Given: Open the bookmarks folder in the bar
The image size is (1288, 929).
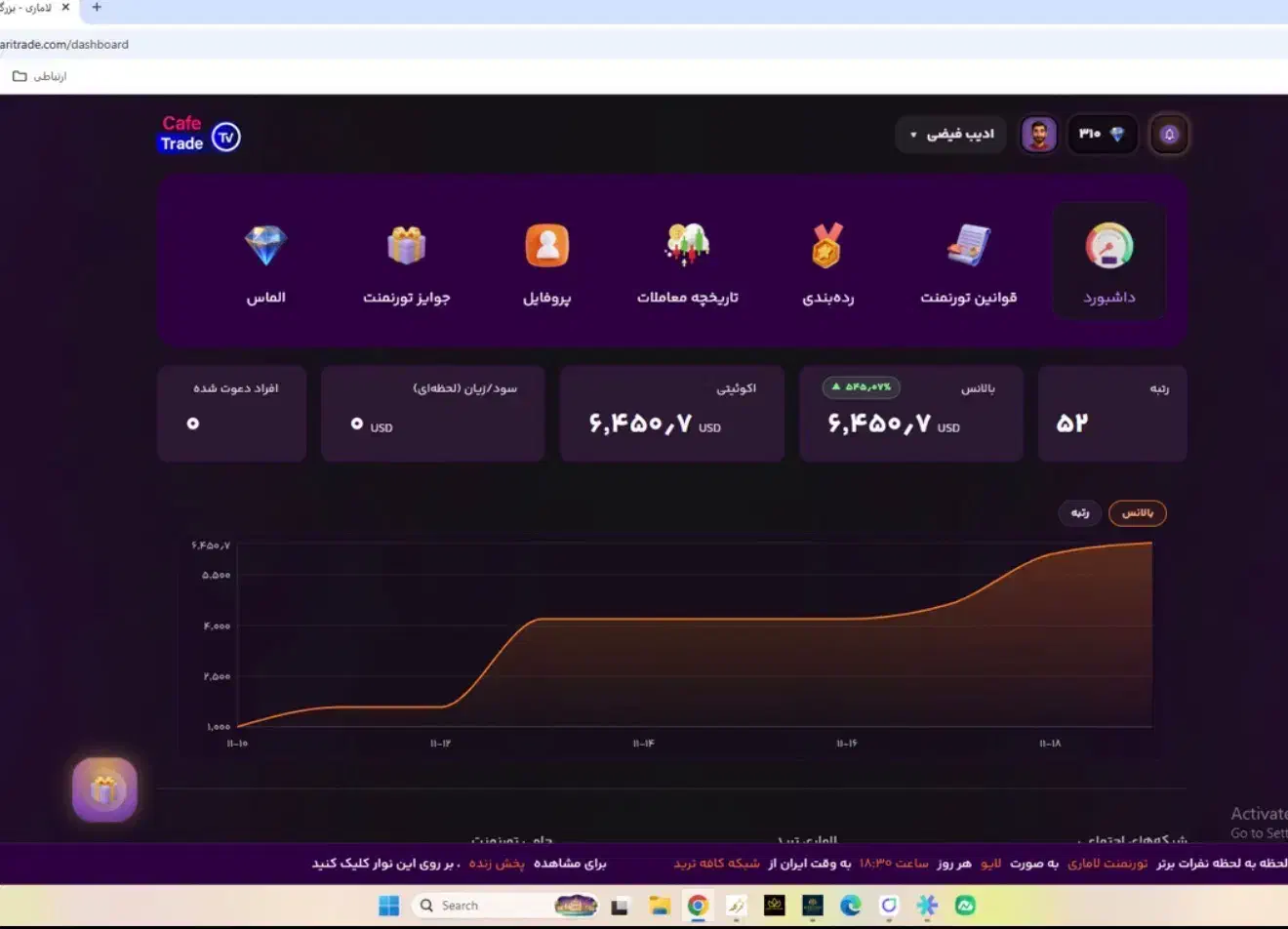Looking at the screenshot, I should click(x=39, y=76).
